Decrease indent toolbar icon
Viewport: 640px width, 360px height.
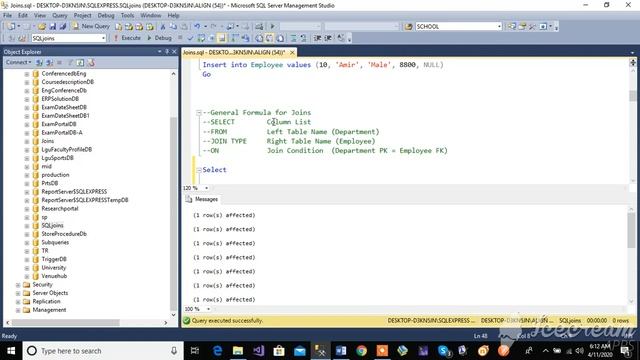(x=318, y=38)
